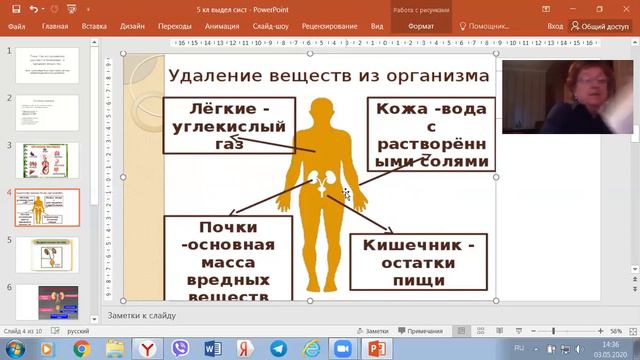Open Google Chrome from the taskbar
640x360 pixels.
(82, 349)
